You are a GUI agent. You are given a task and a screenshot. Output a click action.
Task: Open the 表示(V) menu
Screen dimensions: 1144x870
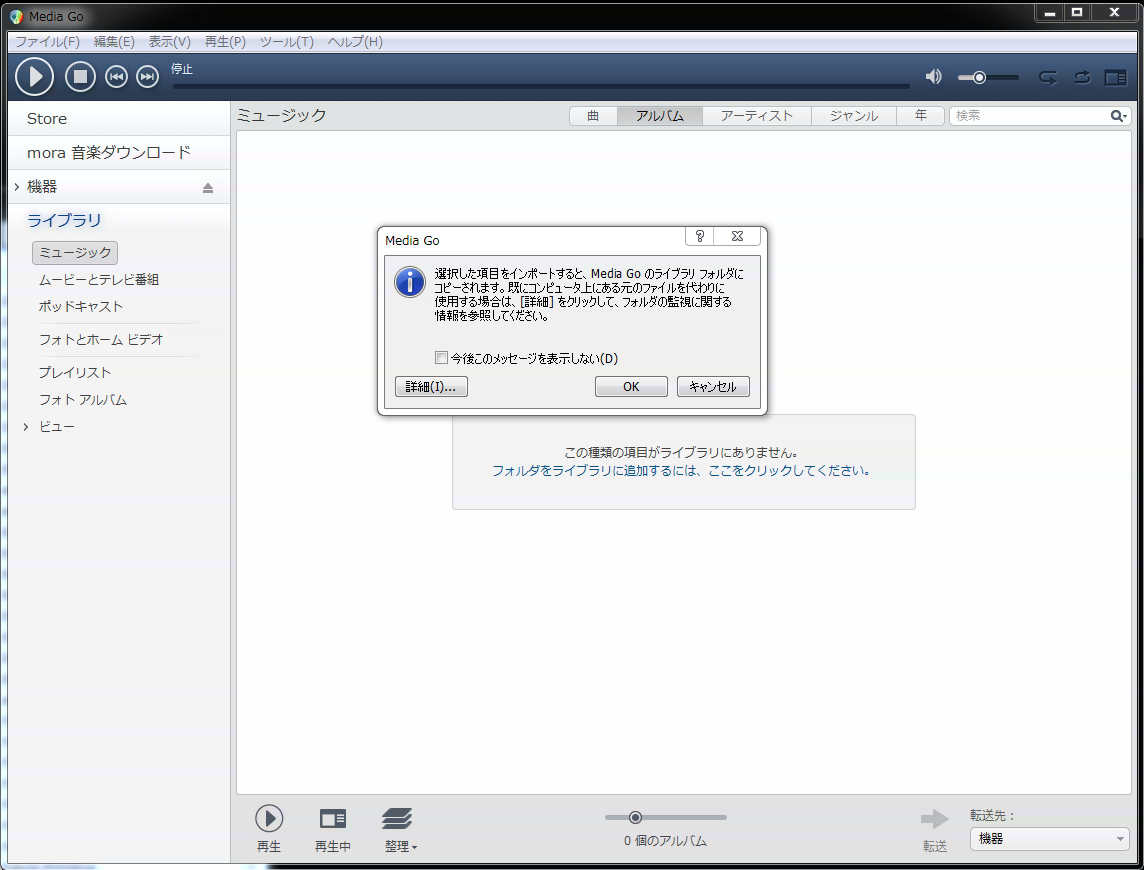click(x=169, y=42)
